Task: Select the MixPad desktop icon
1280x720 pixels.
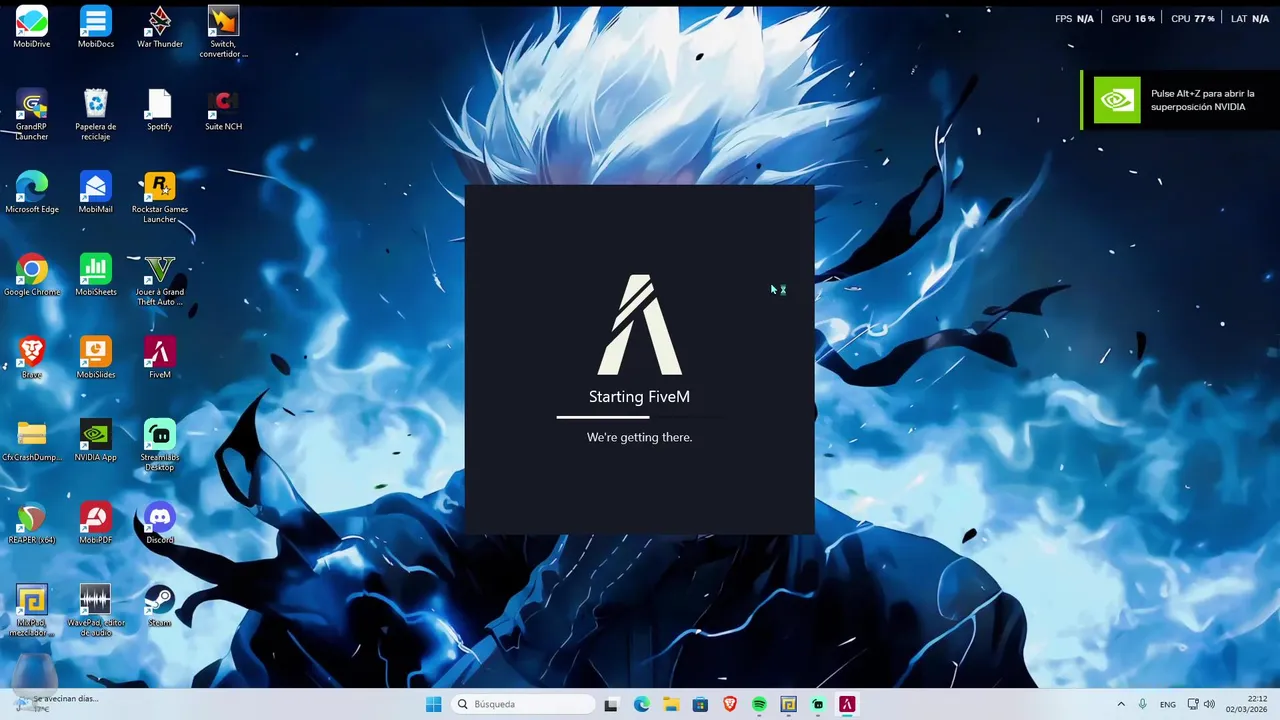Action: pyautogui.click(x=32, y=612)
